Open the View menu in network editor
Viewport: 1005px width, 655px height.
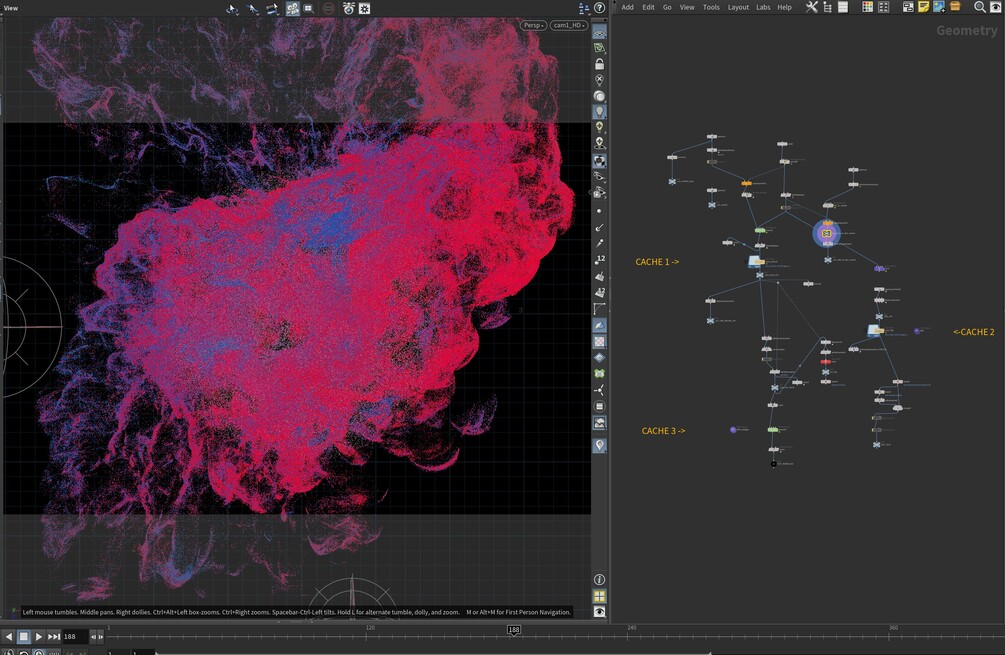tap(687, 8)
